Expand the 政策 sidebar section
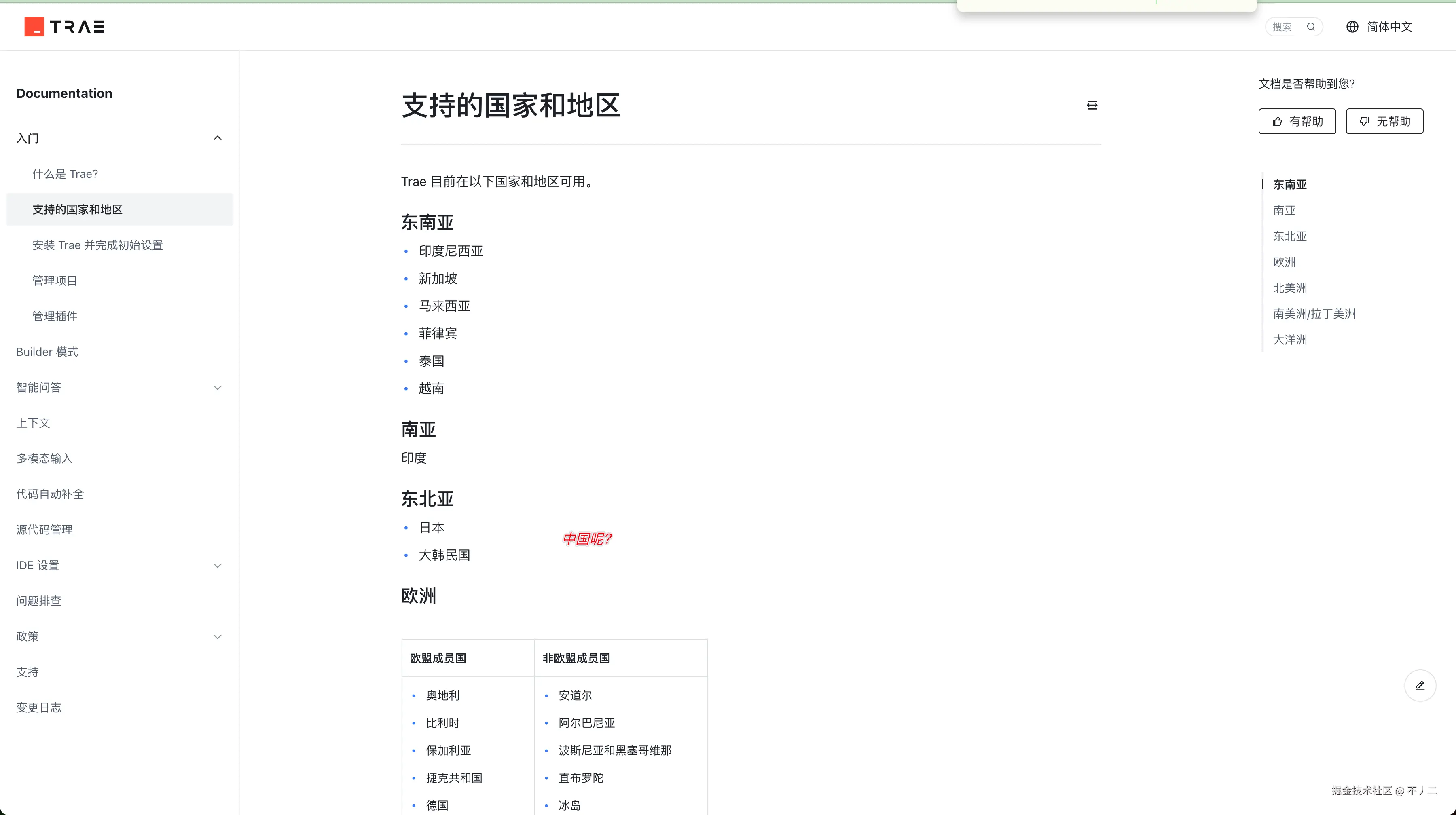 (218, 636)
